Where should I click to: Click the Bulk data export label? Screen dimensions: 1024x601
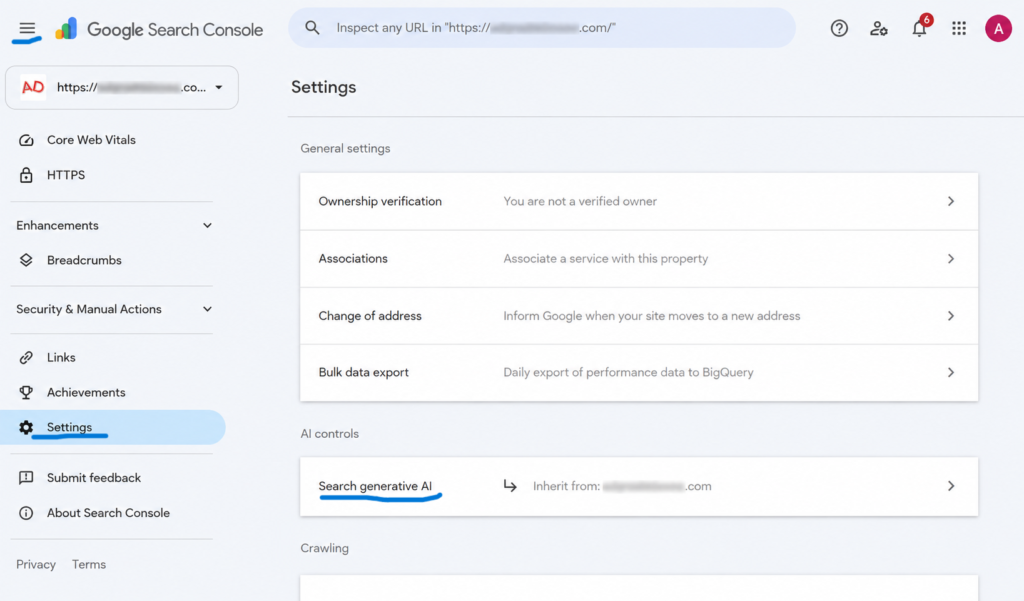pyautogui.click(x=364, y=372)
